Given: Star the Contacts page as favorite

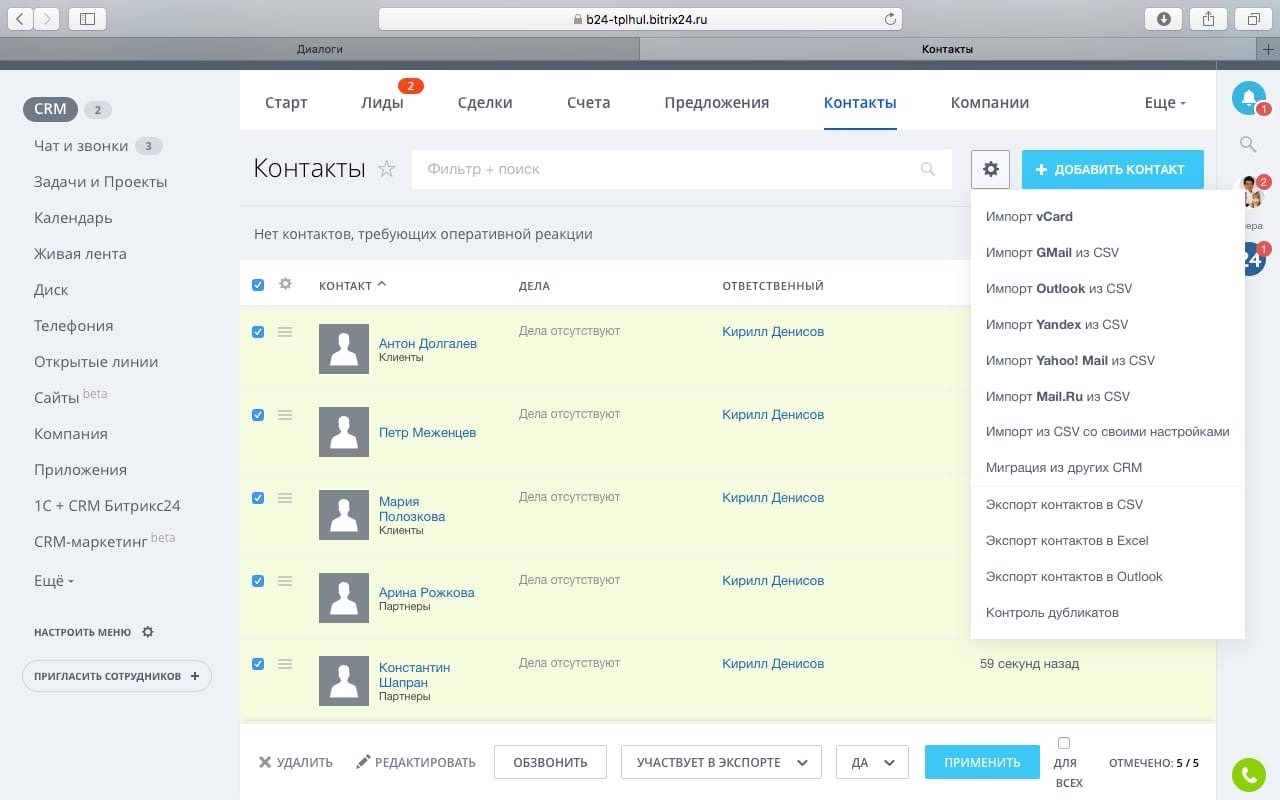Looking at the screenshot, I should point(387,169).
